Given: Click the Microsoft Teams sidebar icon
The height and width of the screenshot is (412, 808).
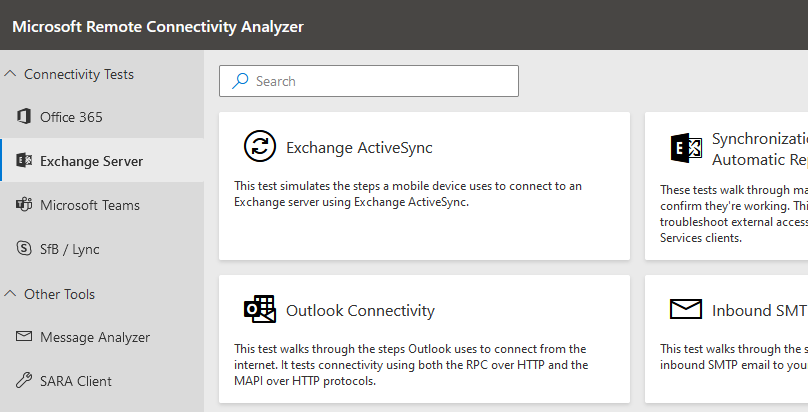Looking at the screenshot, I should pyautogui.click(x=24, y=204).
